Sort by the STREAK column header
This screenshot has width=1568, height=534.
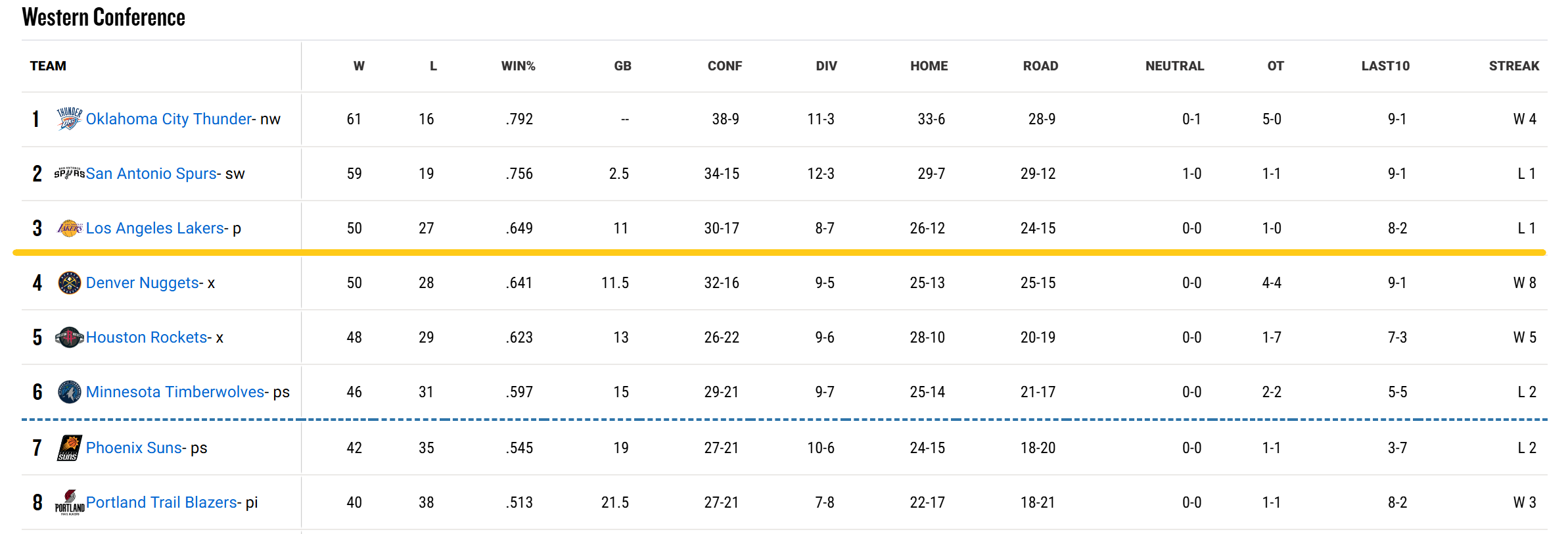(x=1513, y=66)
